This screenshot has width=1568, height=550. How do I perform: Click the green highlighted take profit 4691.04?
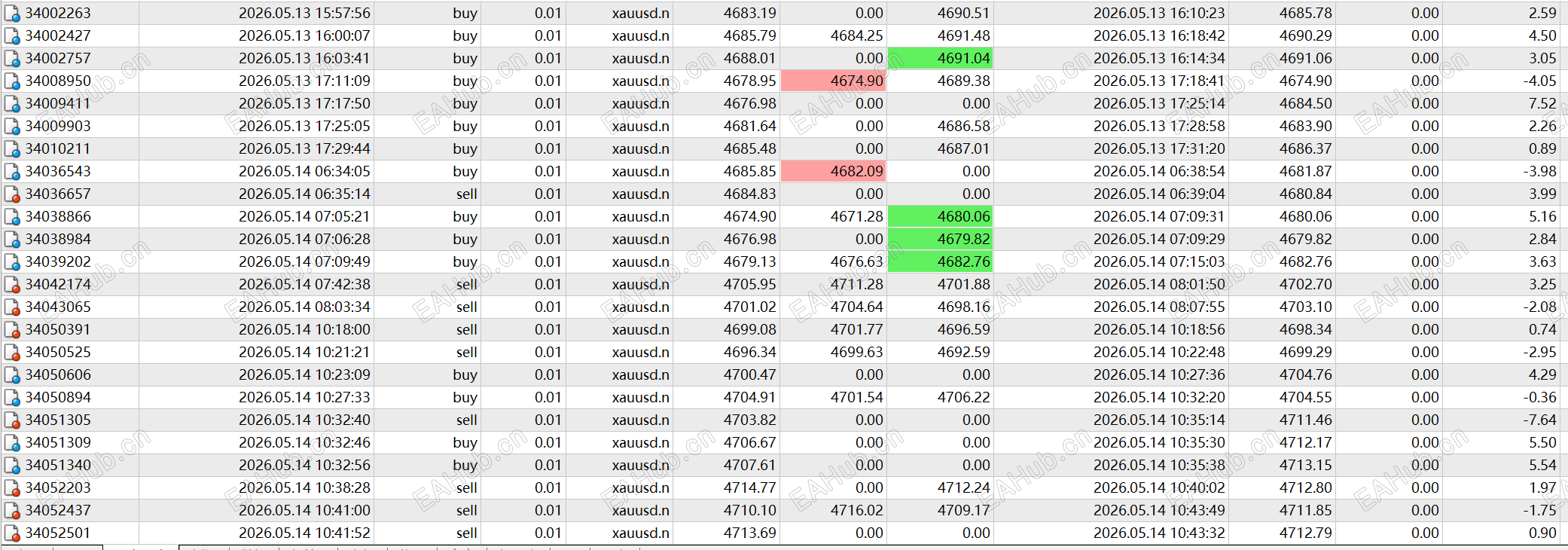(x=940, y=58)
